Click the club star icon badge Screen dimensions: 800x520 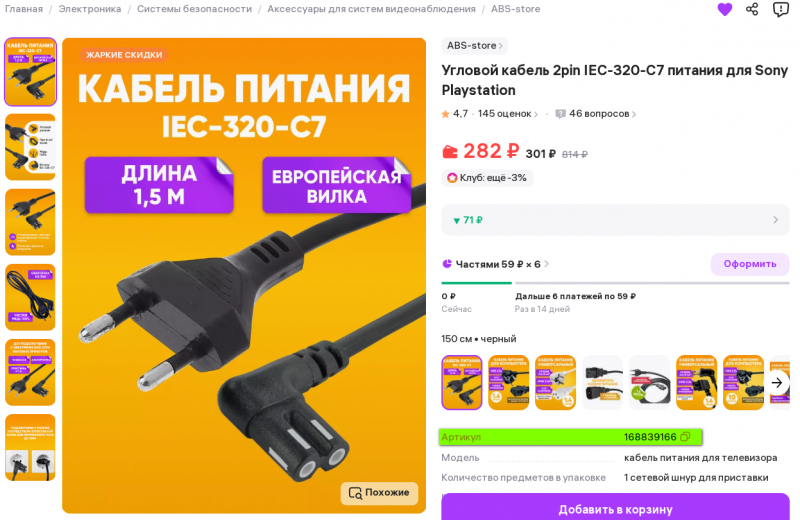click(452, 178)
